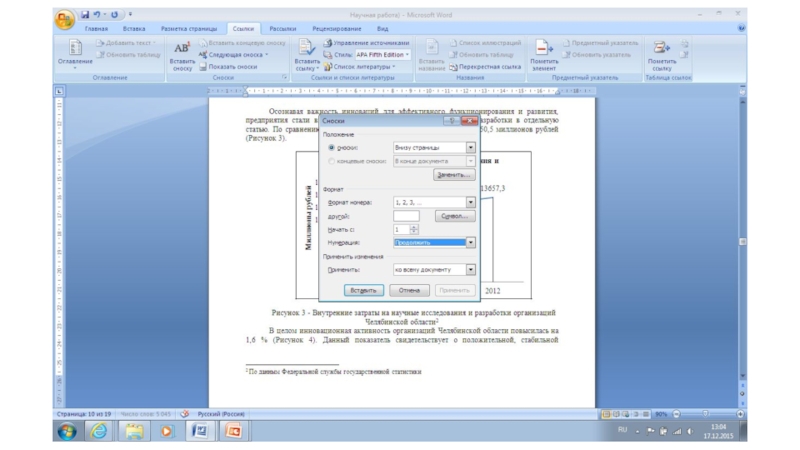Switch to Разметка страницы tab

click(189, 29)
